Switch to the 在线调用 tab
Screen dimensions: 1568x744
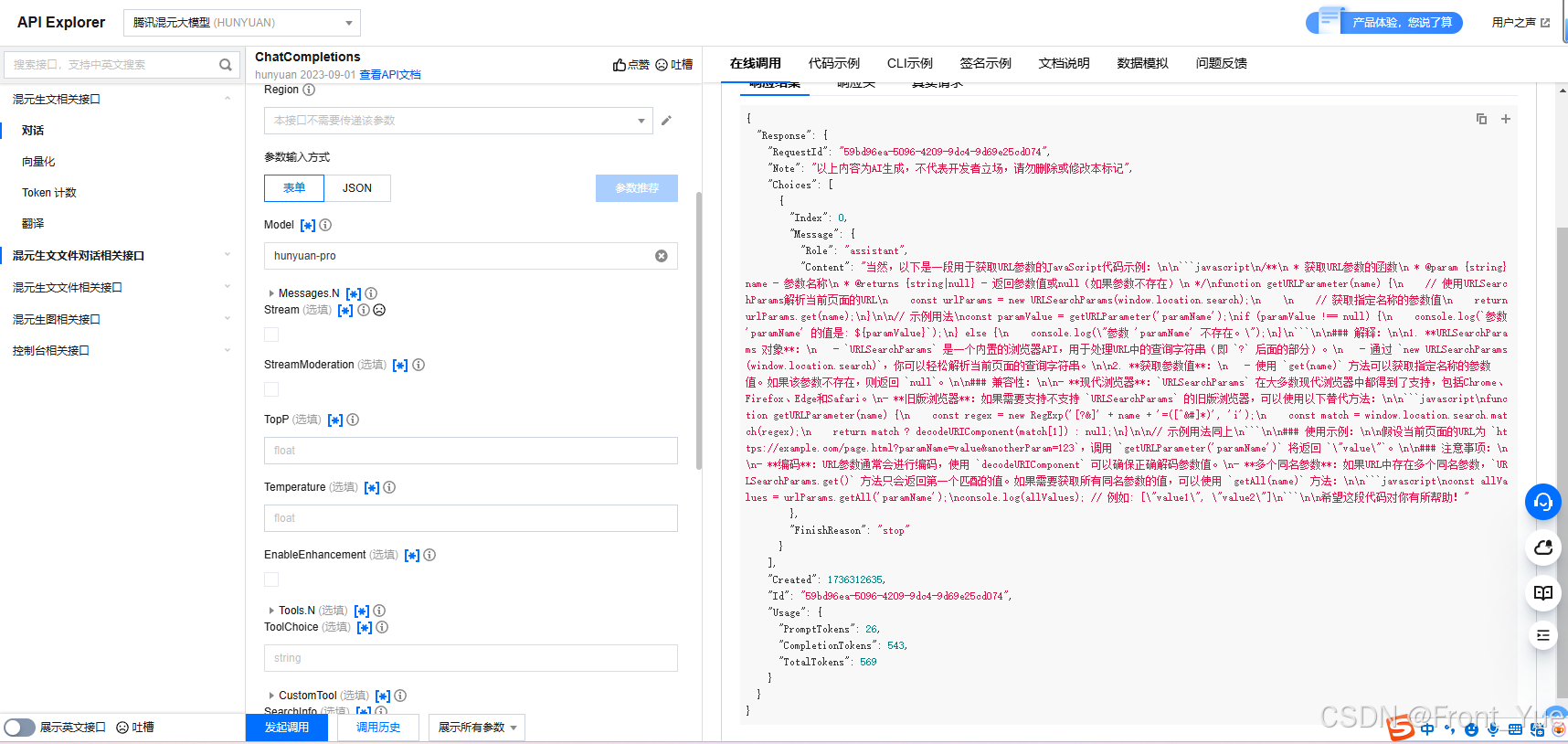[756, 63]
